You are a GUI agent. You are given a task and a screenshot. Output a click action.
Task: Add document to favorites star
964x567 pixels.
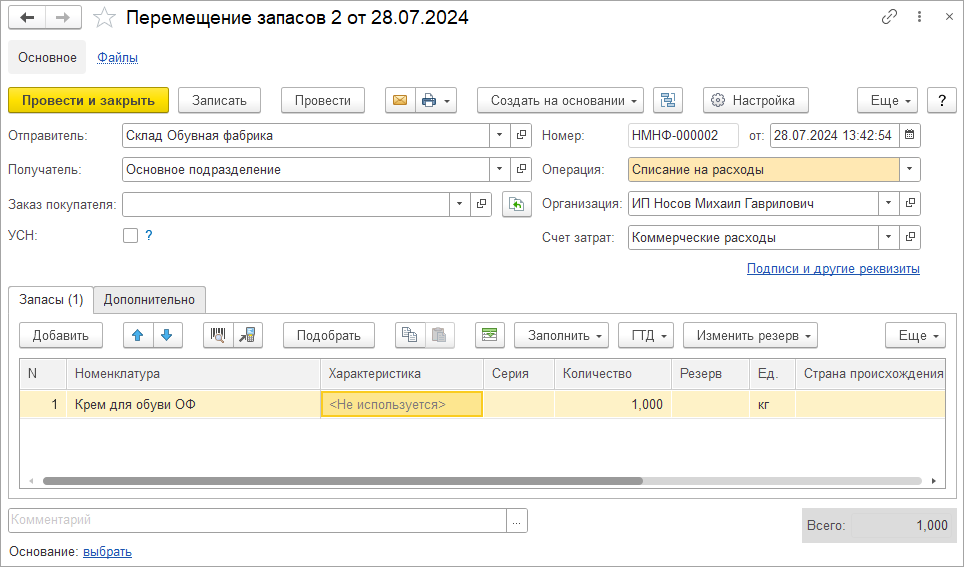(x=104, y=18)
